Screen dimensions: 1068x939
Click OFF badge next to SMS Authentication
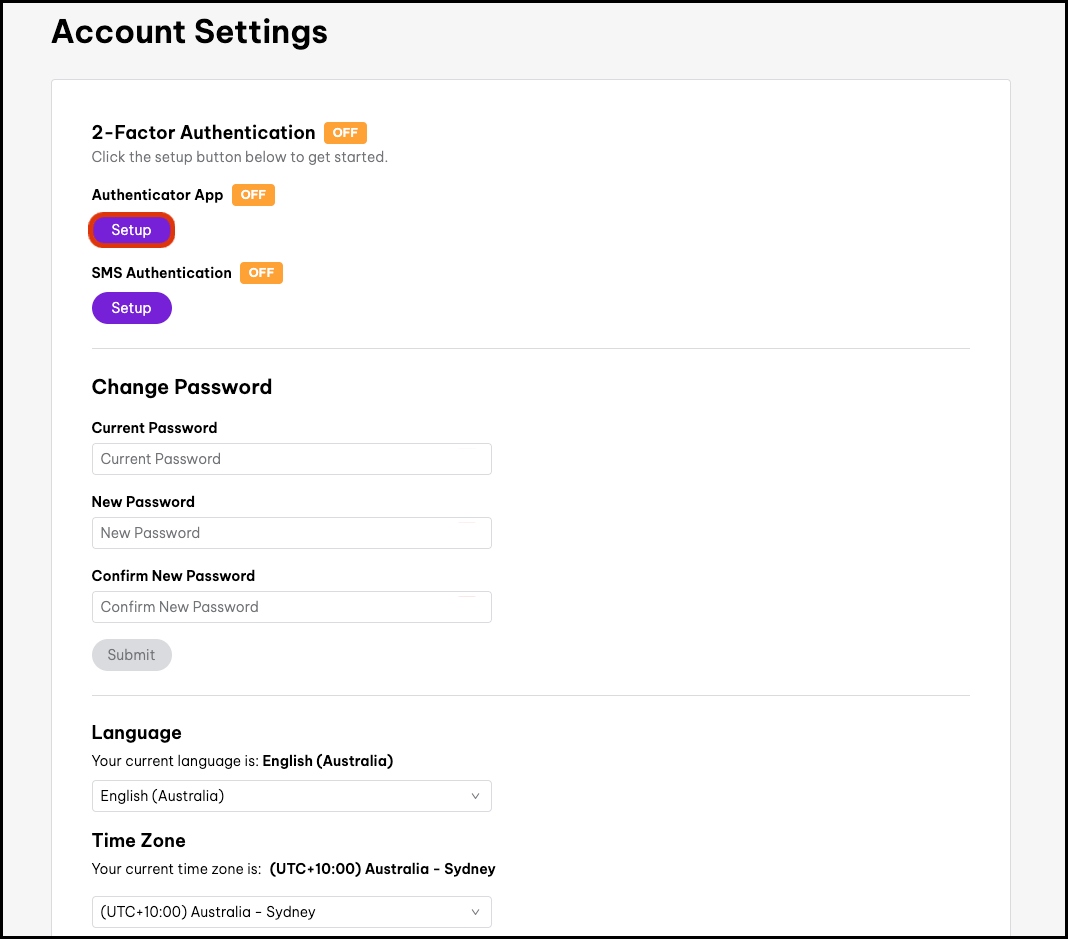click(261, 273)
